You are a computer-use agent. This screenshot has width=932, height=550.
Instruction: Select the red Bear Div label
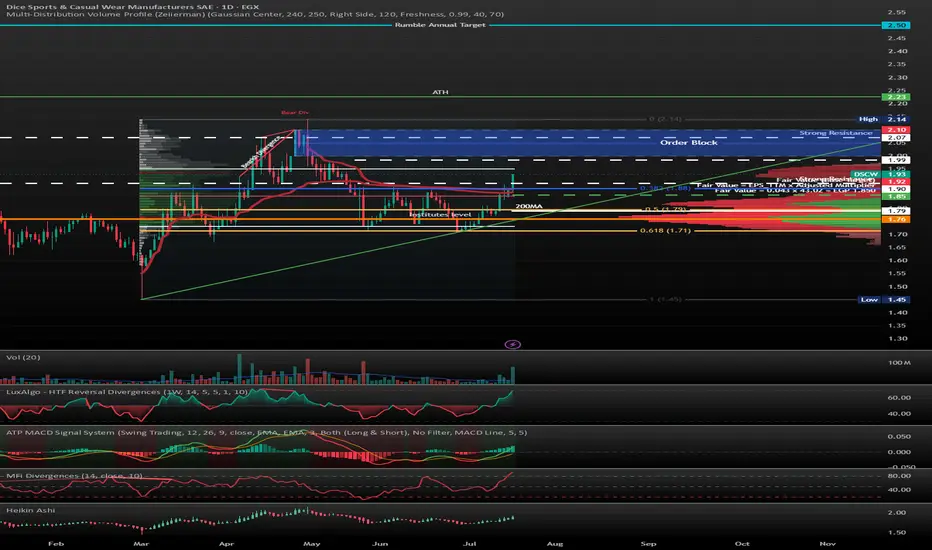295,112
